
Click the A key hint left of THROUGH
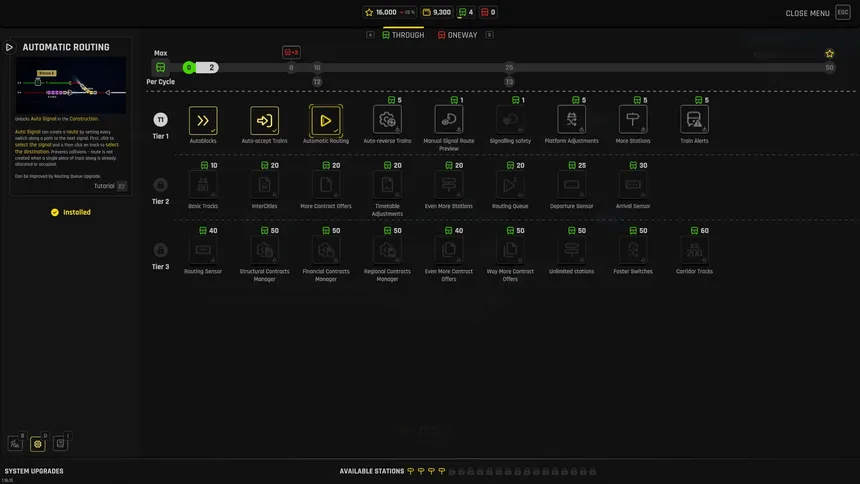point(370,35)
